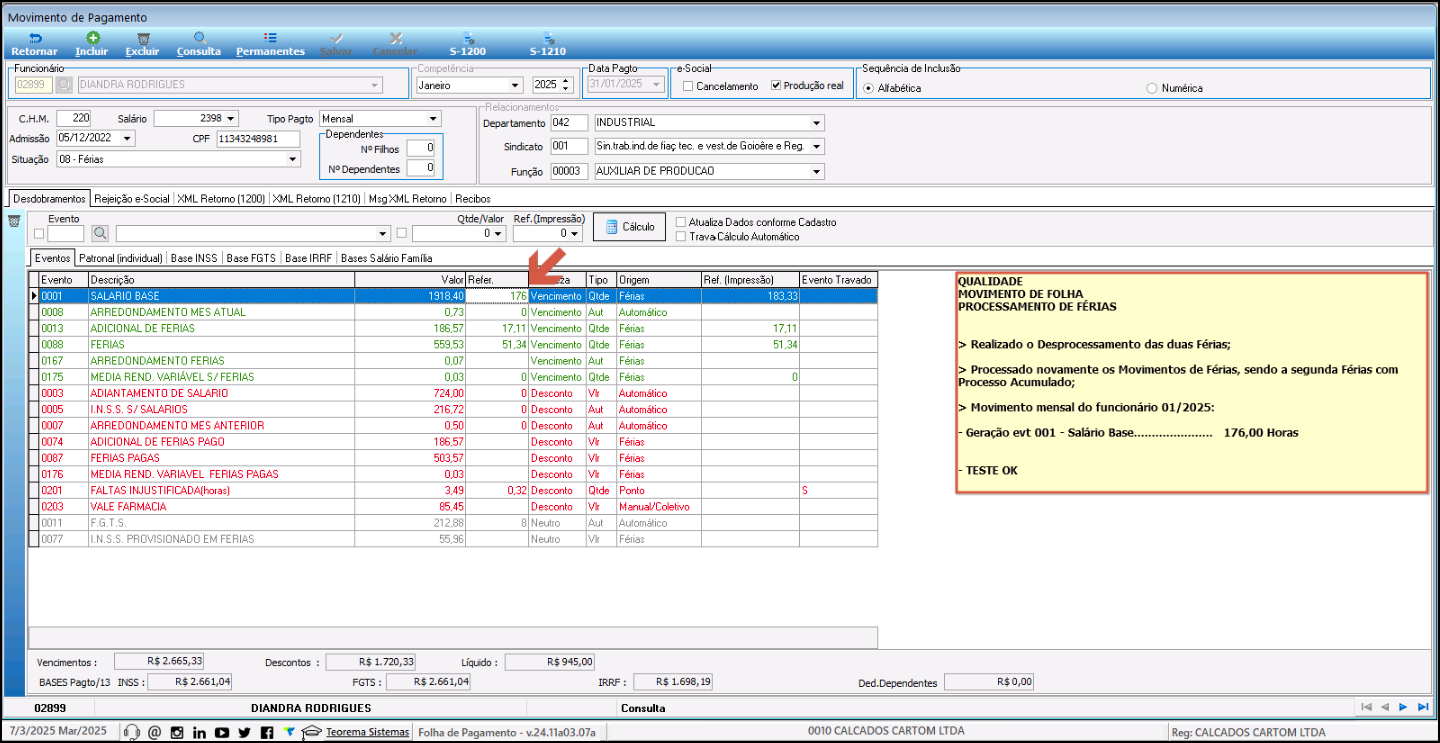The width and height of the screenshot is (1440, 743).
Task: Enable Atualiza Dados conforme Cadastro checkbox
Action: point(681,222)
